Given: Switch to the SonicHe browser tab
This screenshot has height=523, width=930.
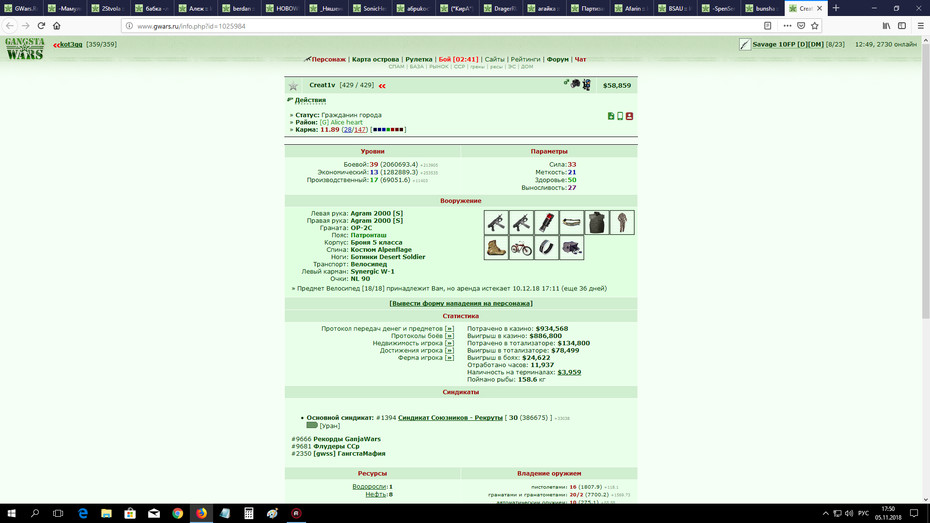Looking at the screenshot, I should pos(370,8).
